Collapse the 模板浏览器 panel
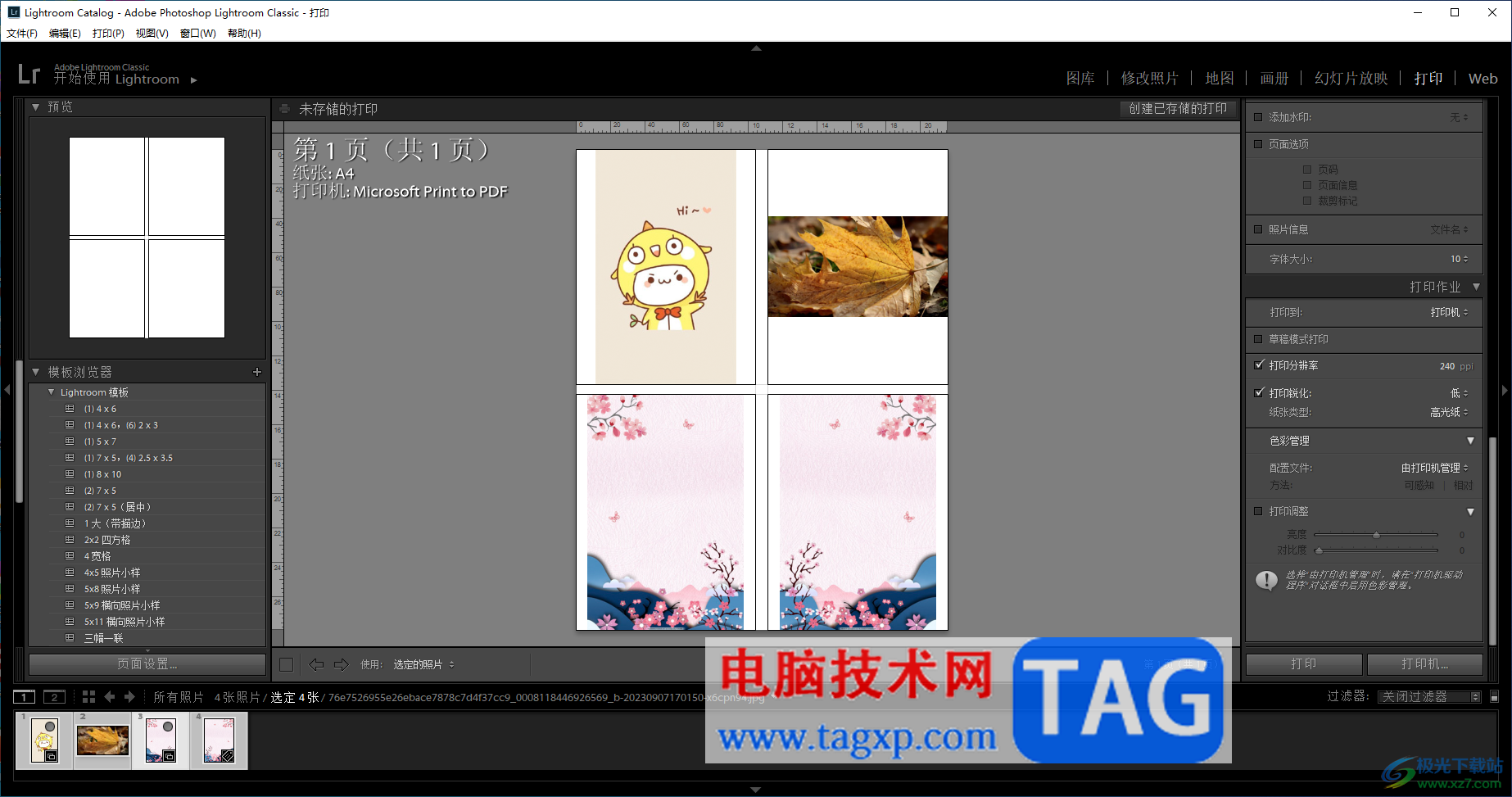The height and width of the screenshot is (797, 1512). point(36,372)
